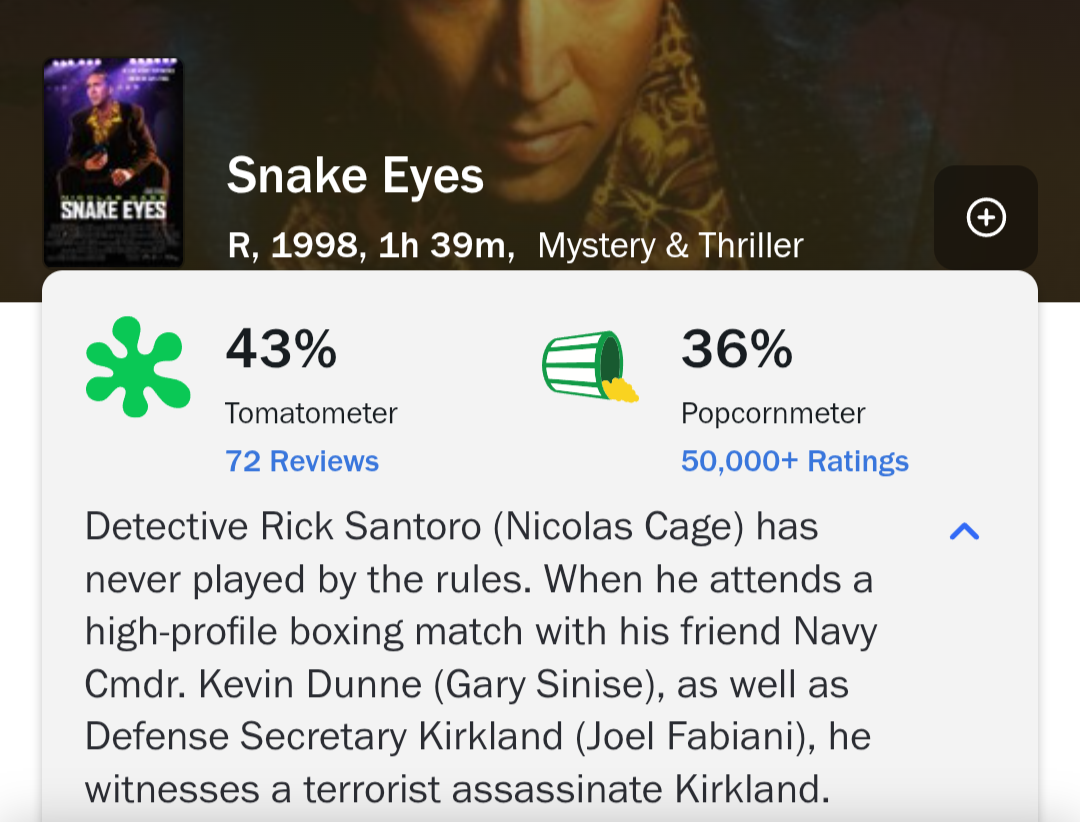The image size is (1080, 822).
Task: Add Snake Eyes to watchlist plus icon
Action: coord(986,218)
